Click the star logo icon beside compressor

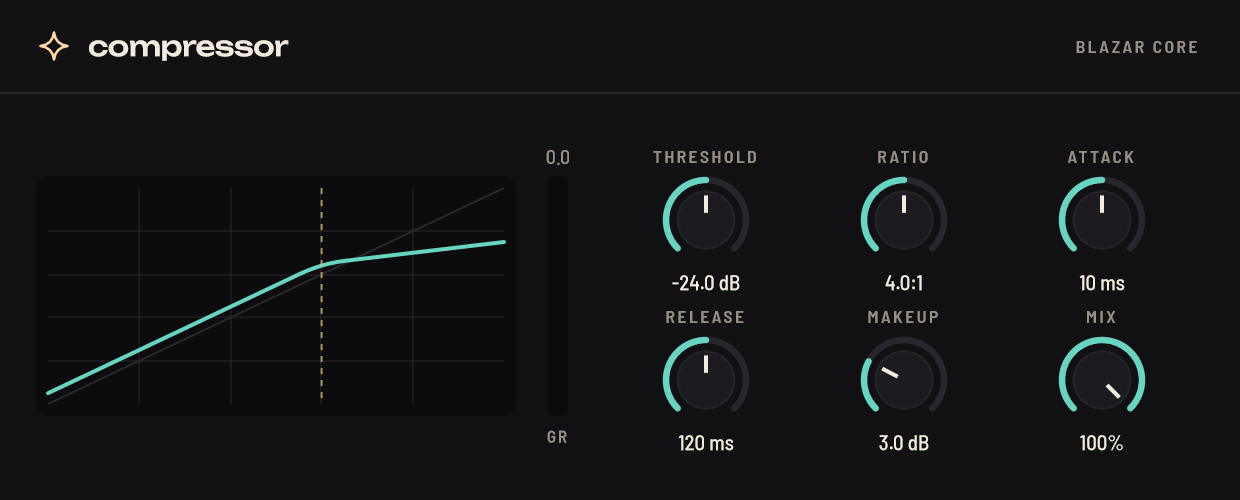click(54, 46)
